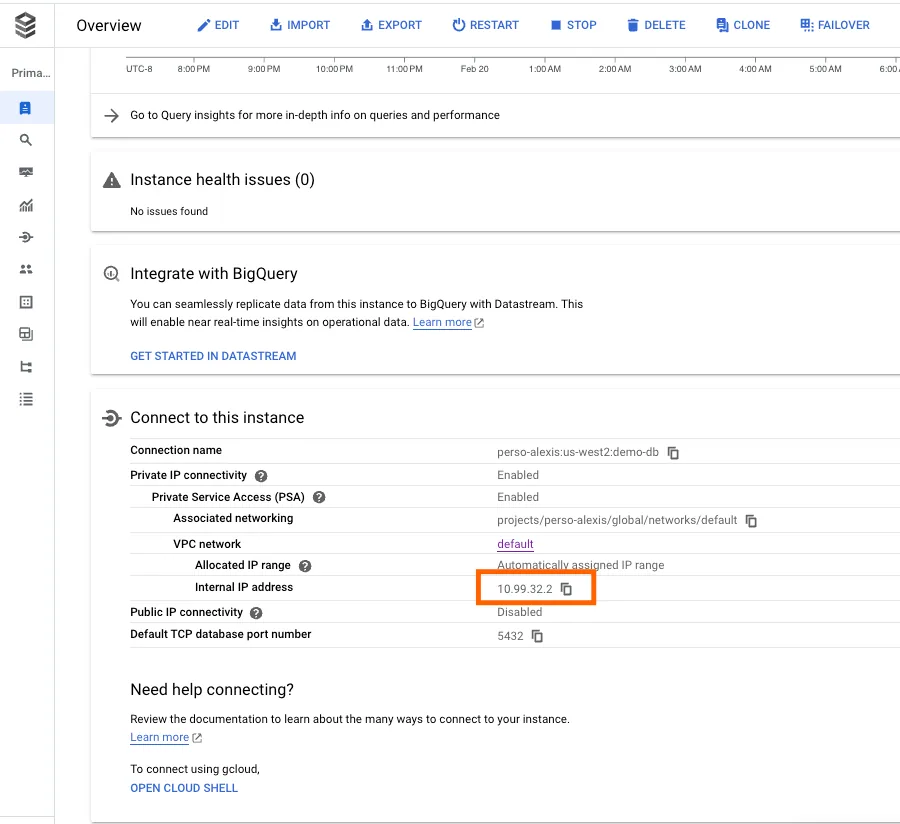
Task: Click the Cloud SQL logo icon
Action: (x=25, y=25)
